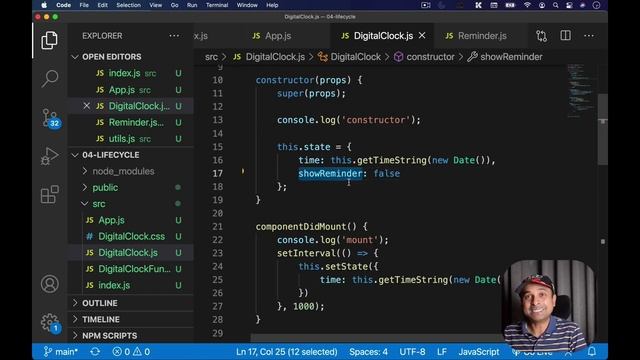The height and width of the screenshot is (360, 640).
Task: Open Control Center in menu bar
Action: pos(569,5)
